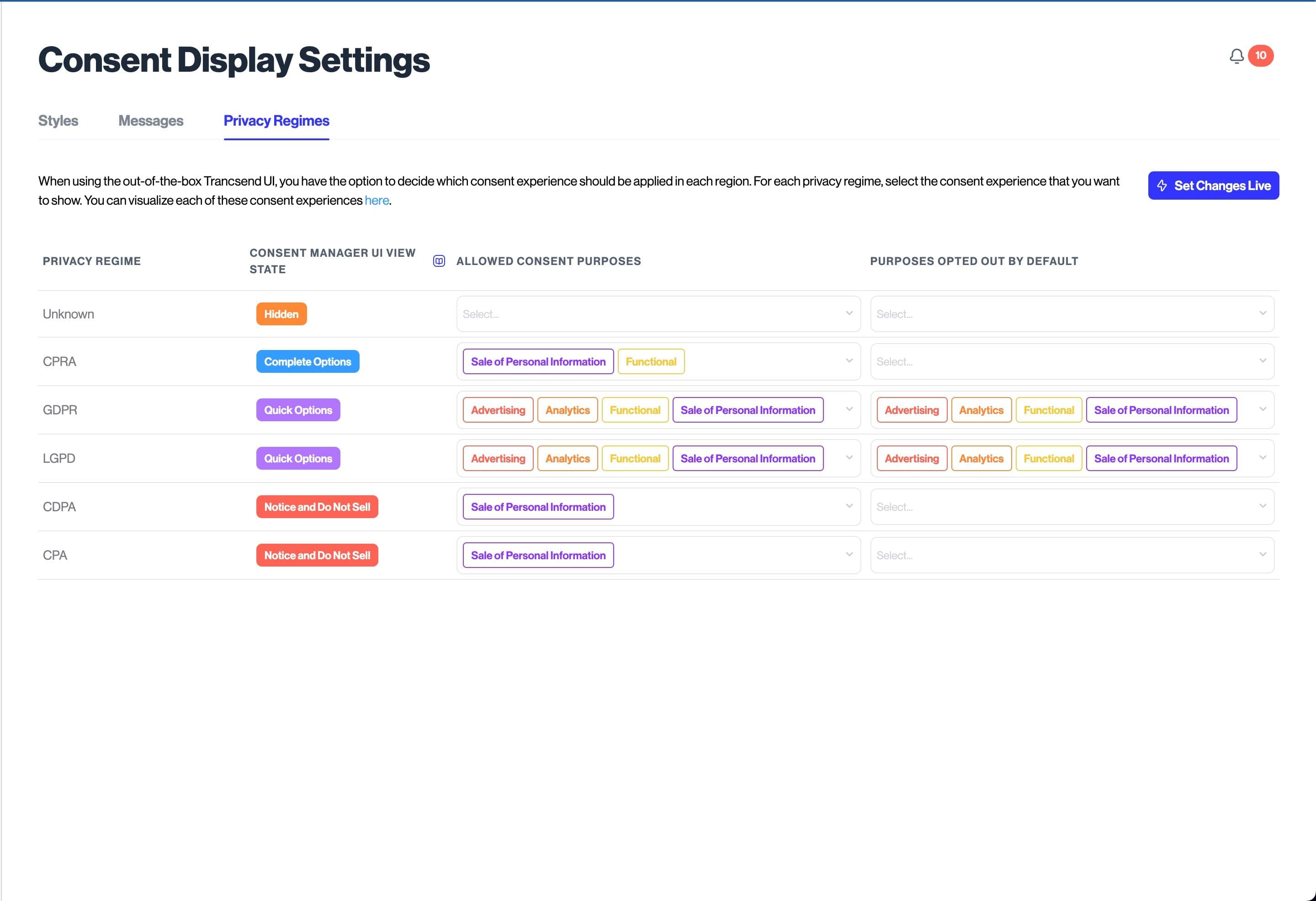Click the red notification count badge
The width and height of the screenshot is (1316, 901).
coord(1261,55)
